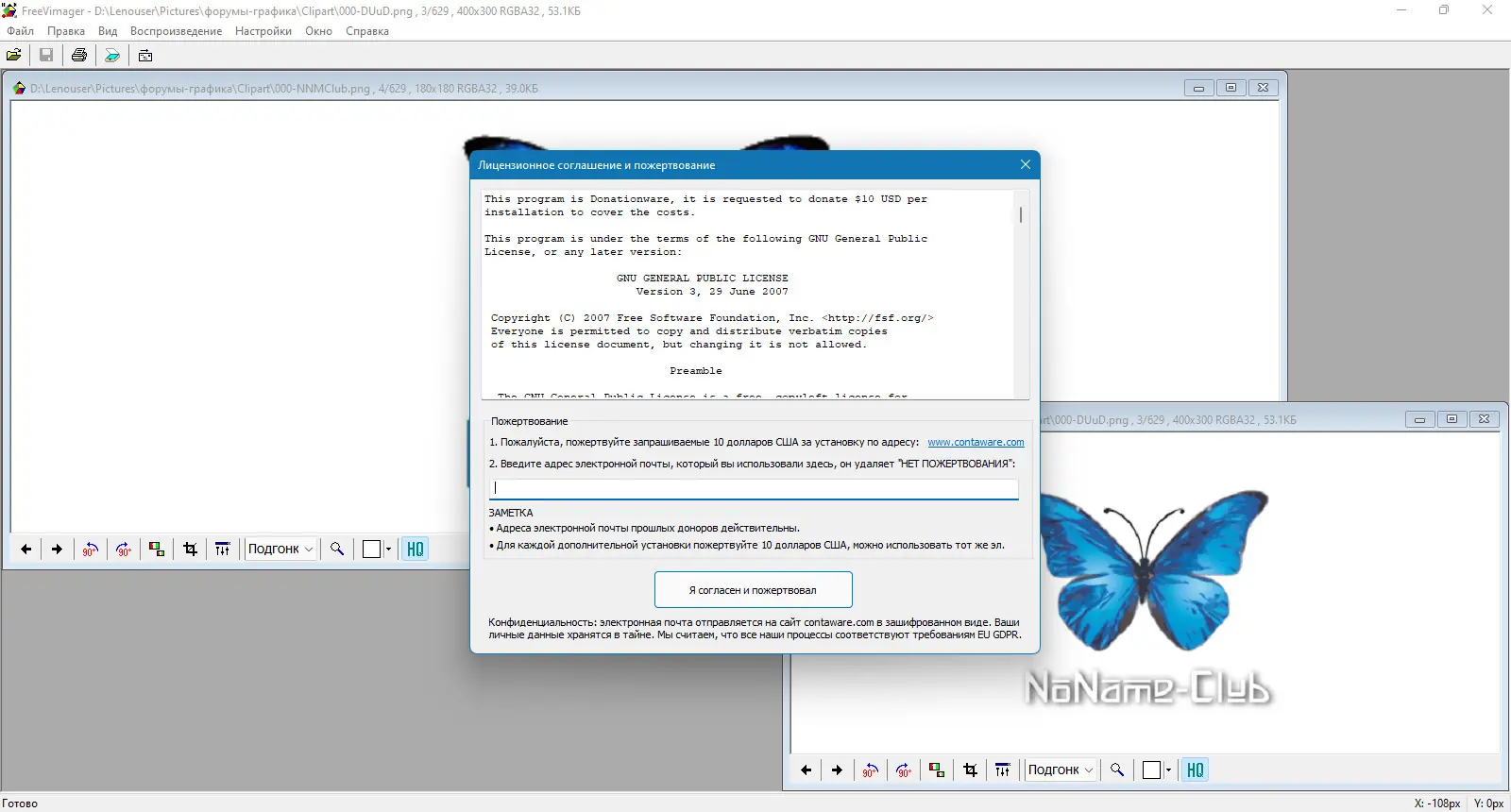
Task: Click red-green squares icon in DUuD window
Action: coord(937,770)
